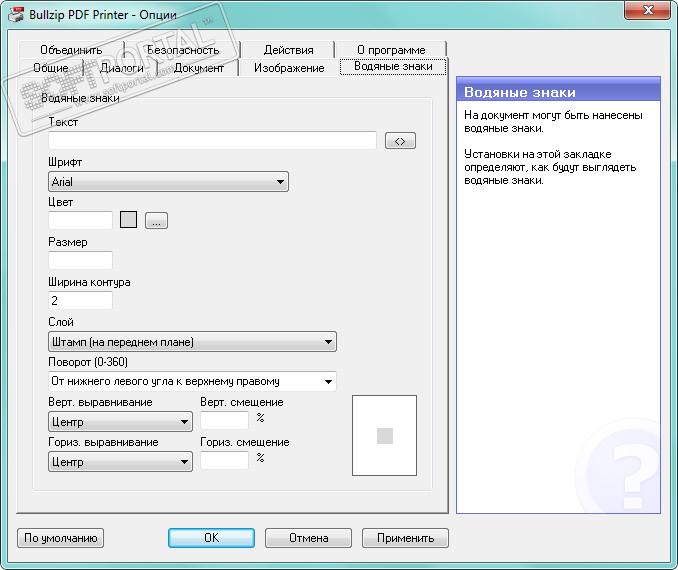This screenshot has width=678, height=570.
Task: Confirm with the OK button
Action: (211, 538)
